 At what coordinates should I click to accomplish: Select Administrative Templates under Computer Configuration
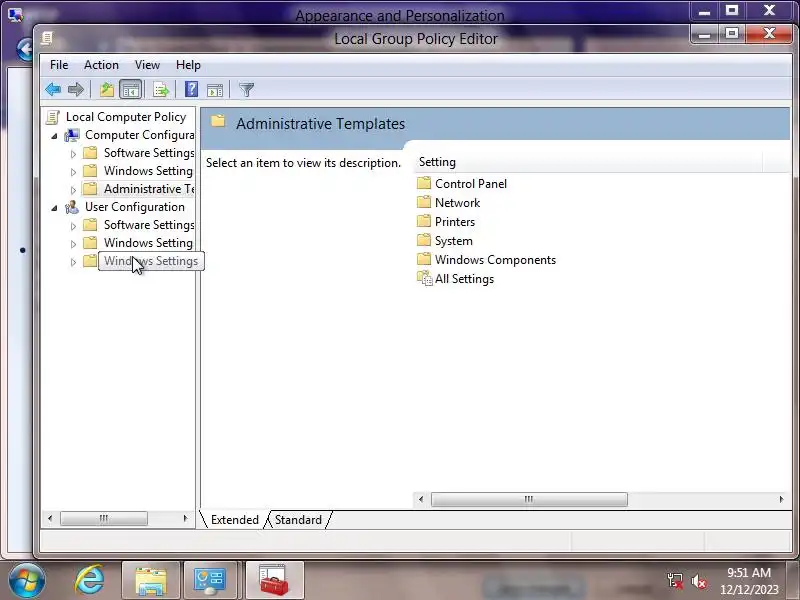coord(148,189)
